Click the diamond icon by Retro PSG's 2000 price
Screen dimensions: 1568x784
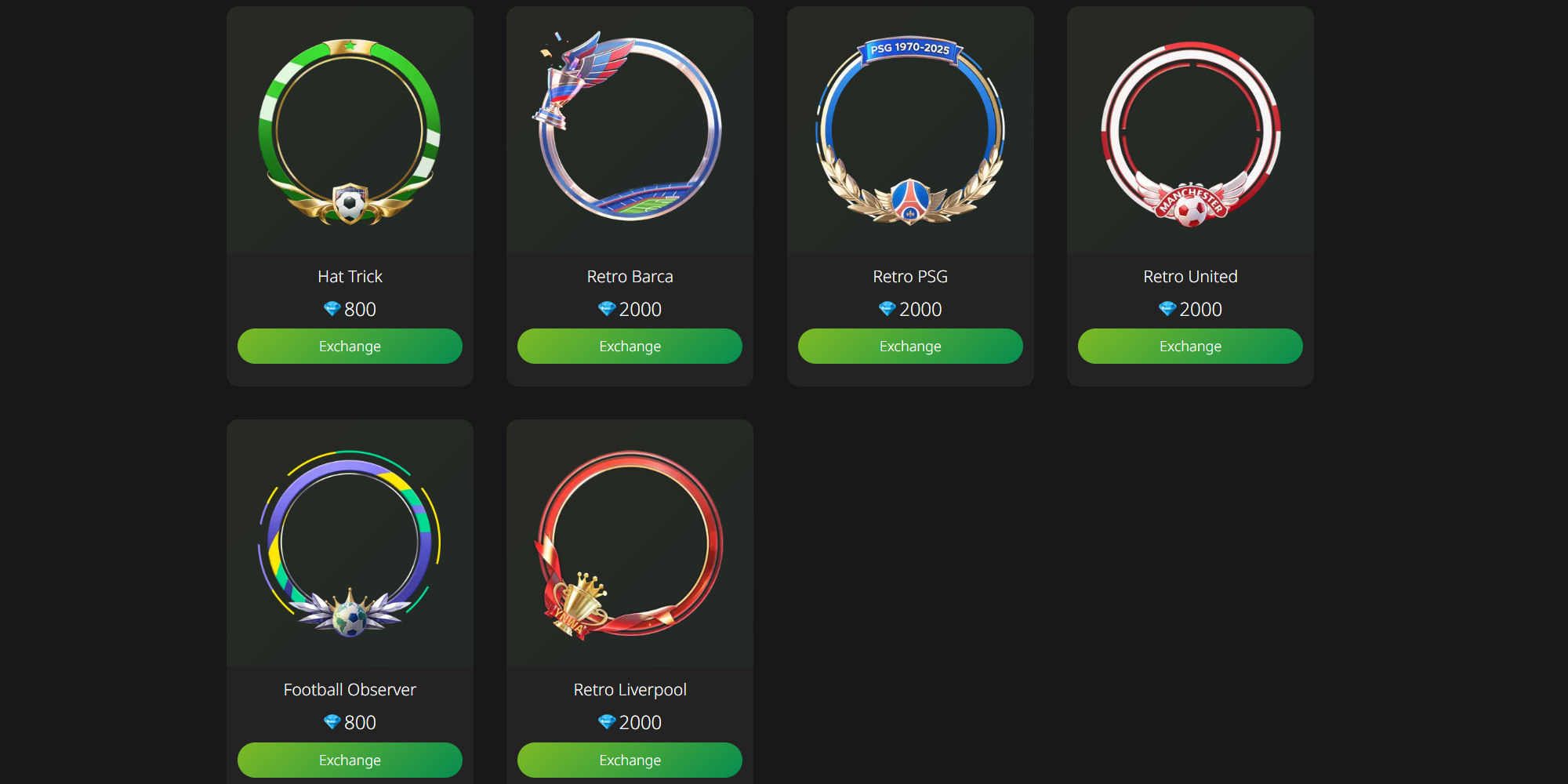click(887, 309)
